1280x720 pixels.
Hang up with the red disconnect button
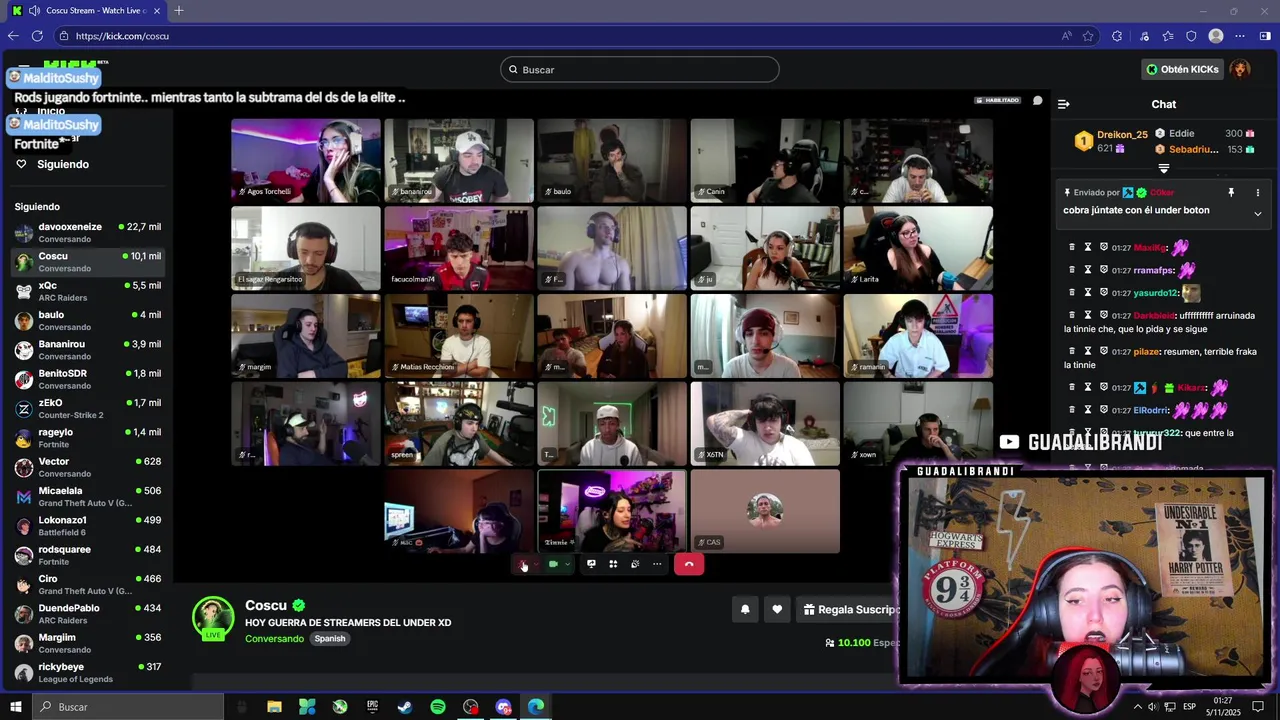(x=689, y=564)
